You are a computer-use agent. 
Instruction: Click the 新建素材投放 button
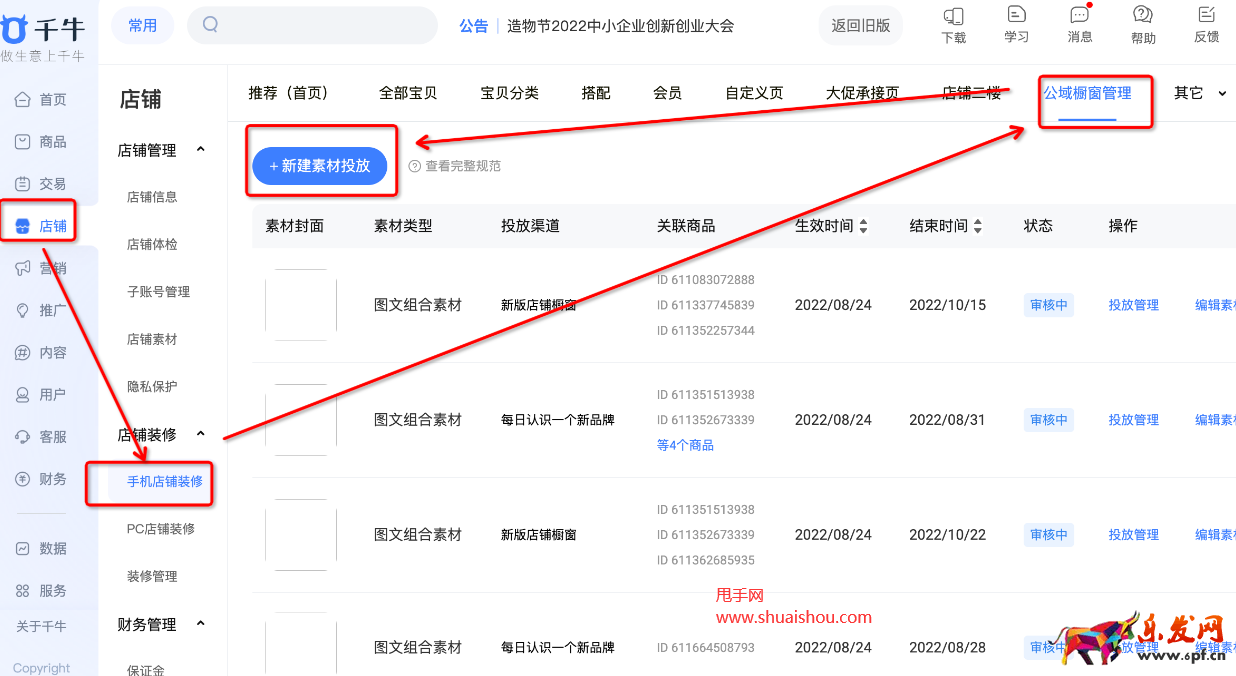pyautogui.click(x=320, y=166)
